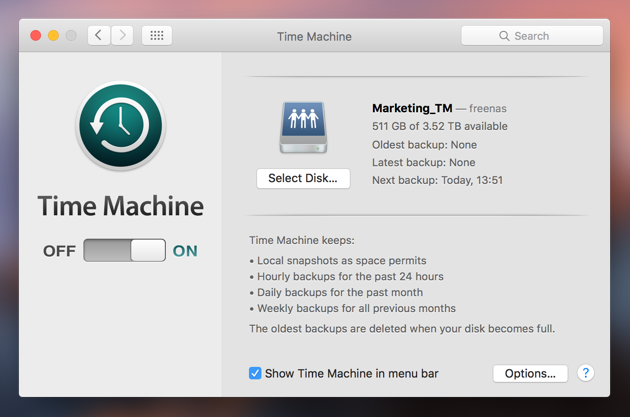The width and height of the screenshot is (630, 417).
Task: Click Local snapshots as space permits line
Action: click(342, 260)
